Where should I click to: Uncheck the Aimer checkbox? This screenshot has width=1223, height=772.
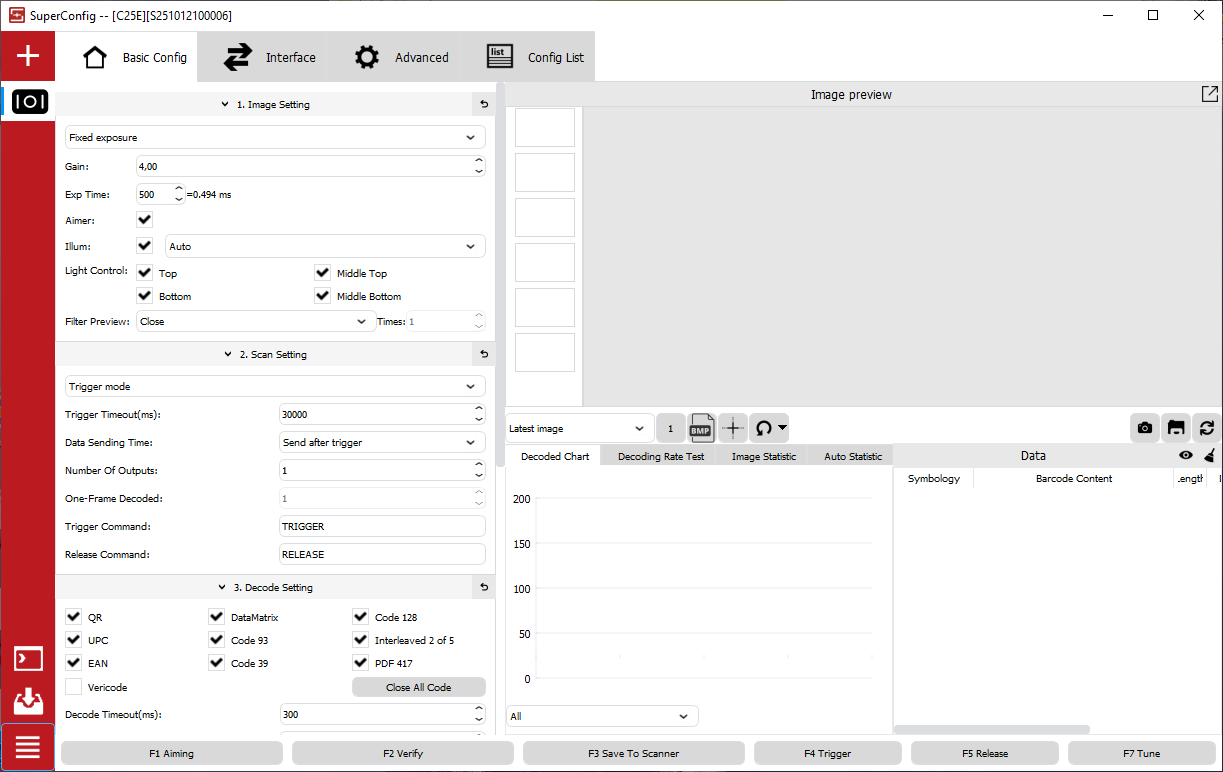(145, 219)
